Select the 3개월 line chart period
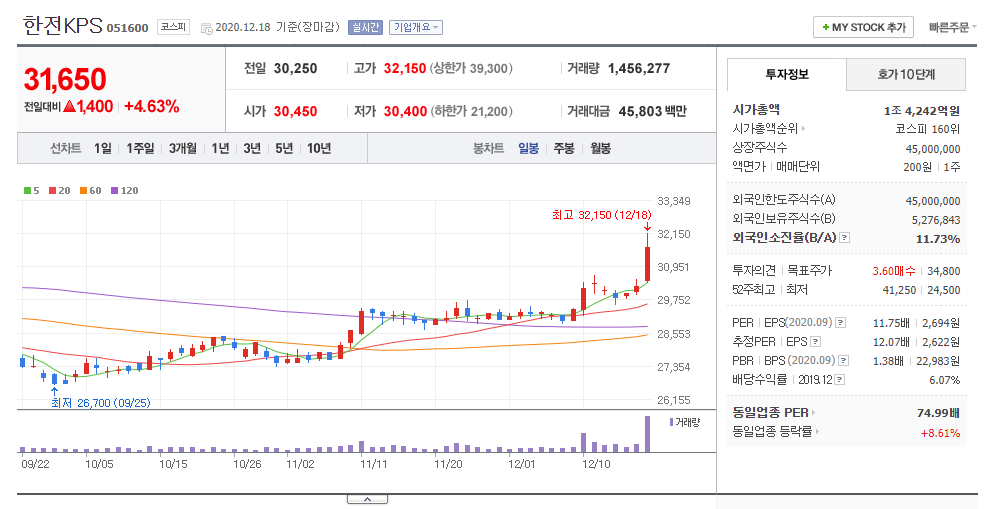The width and height of the screenshot is (997, 509). tap(182, 149)
